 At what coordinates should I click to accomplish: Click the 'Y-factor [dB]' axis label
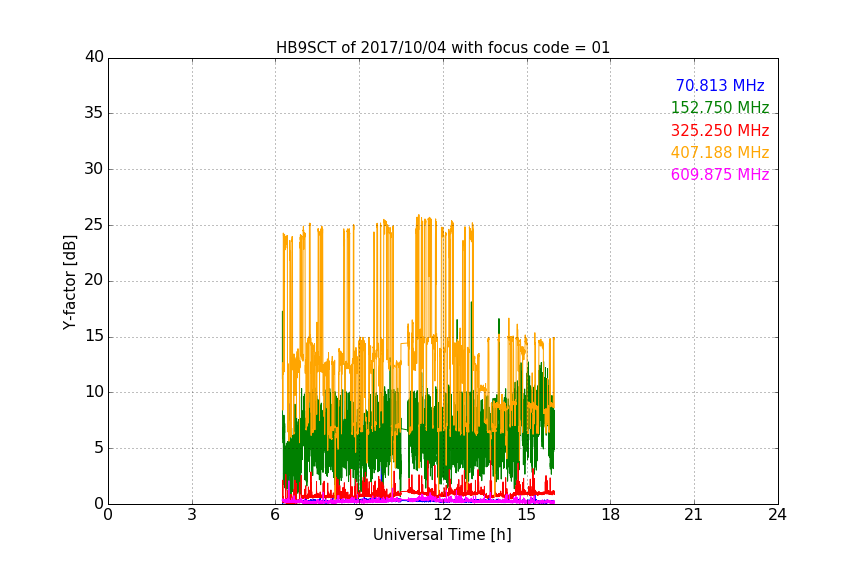[69, 282]
